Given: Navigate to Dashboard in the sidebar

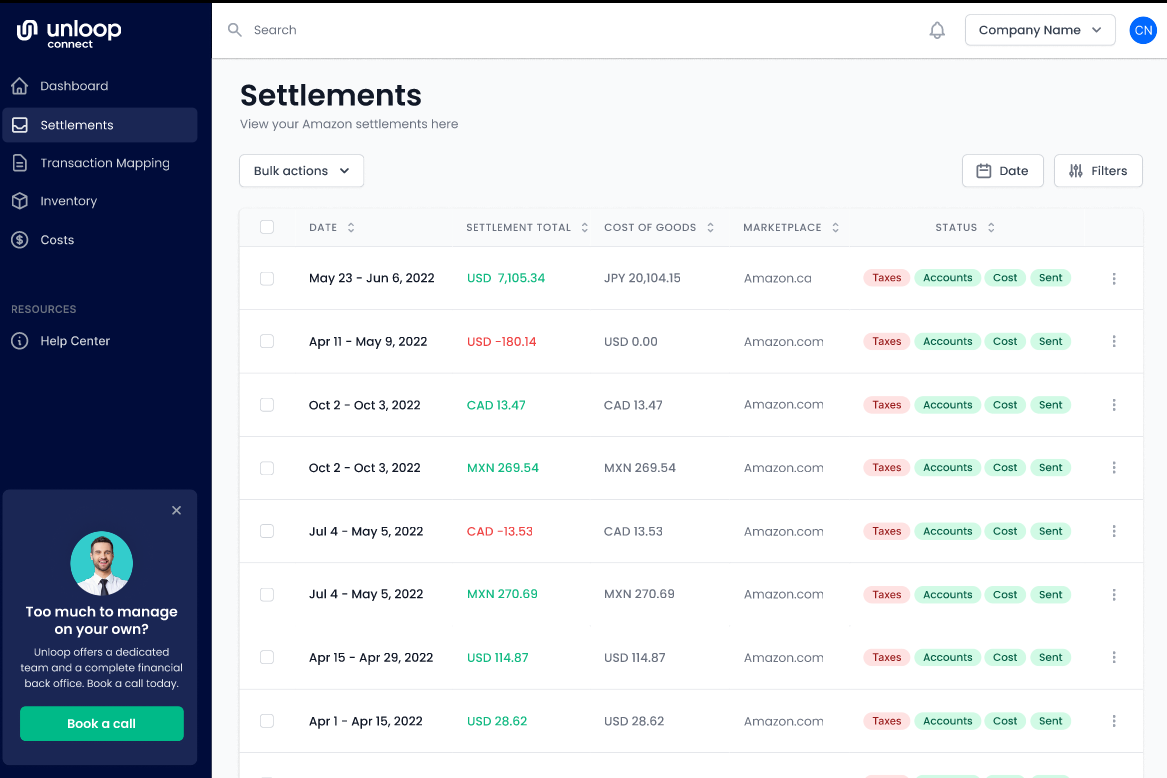Looking at the screenshot, I should tap(76, 86).
